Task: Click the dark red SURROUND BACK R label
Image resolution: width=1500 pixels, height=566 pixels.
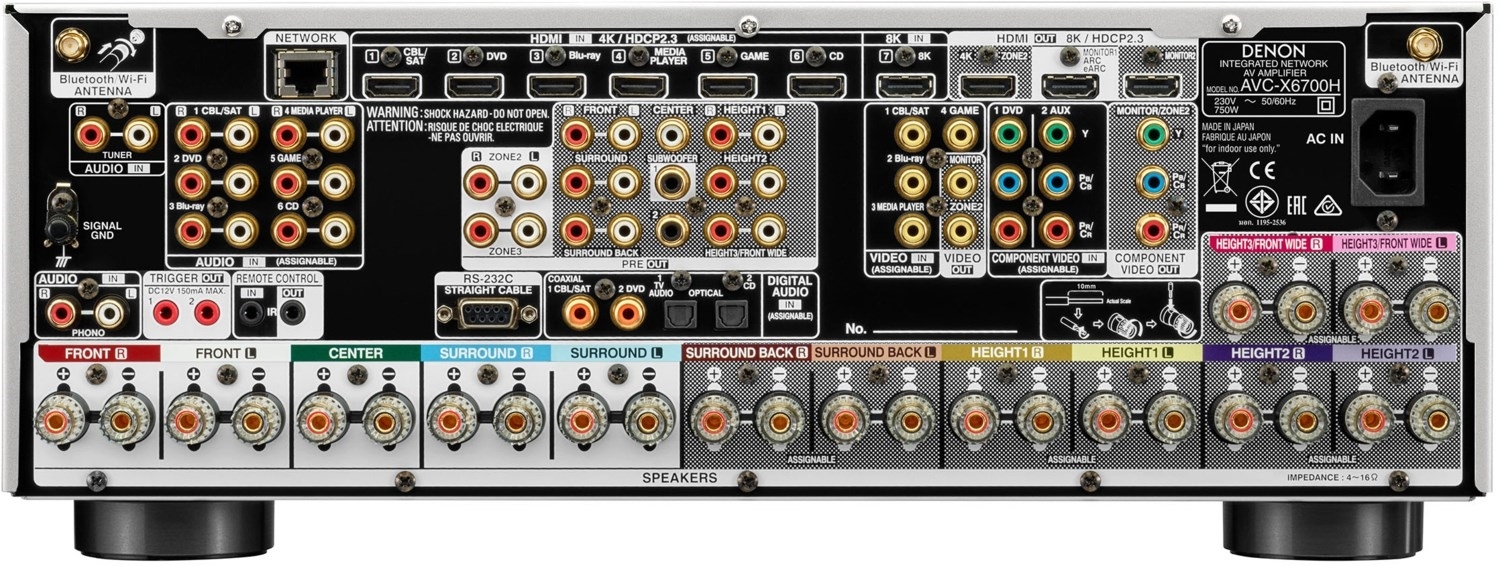Action: 746,353
